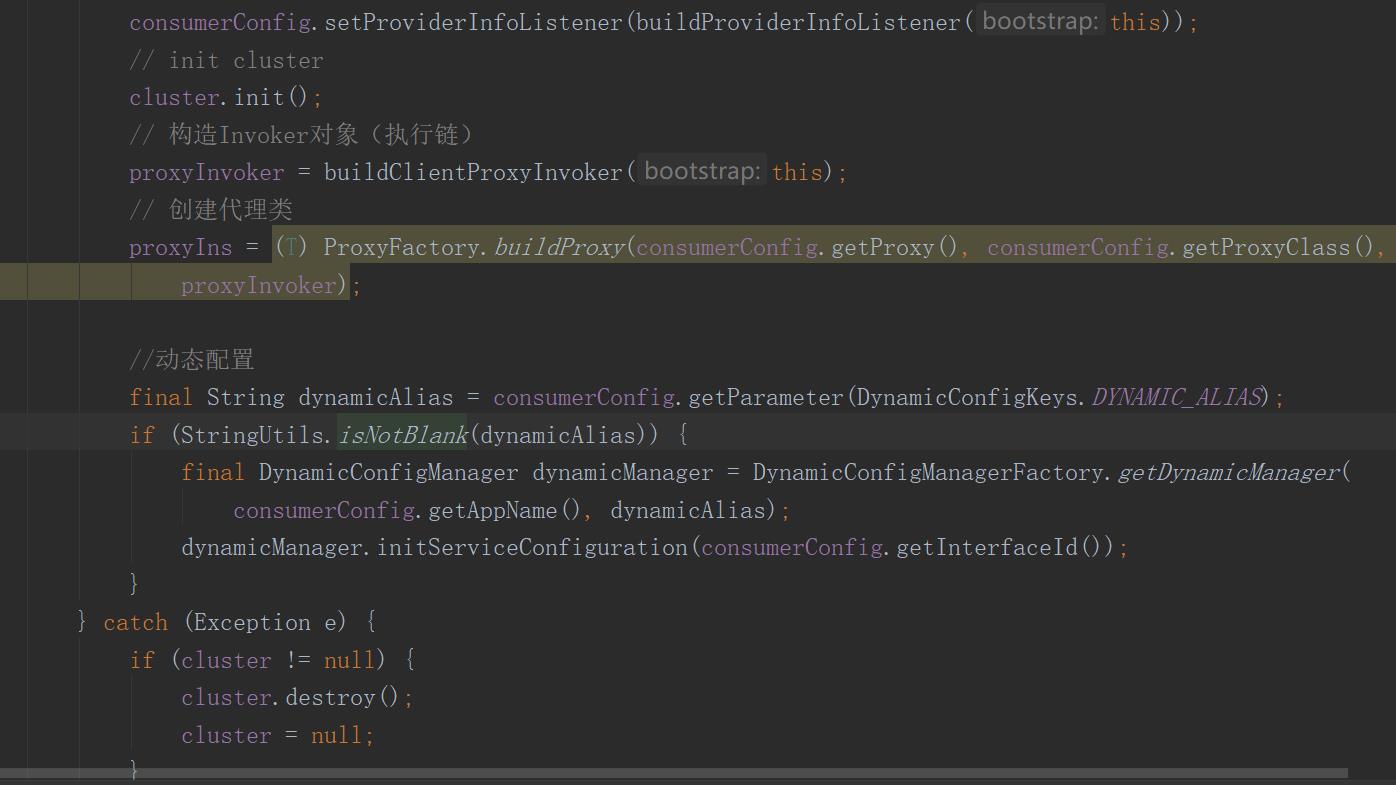Viewport: 1396px width, 785px height.
Task: Click the bootstrap hint inside buildProviderInfoListener call
Action: [x=1040, y=21]
